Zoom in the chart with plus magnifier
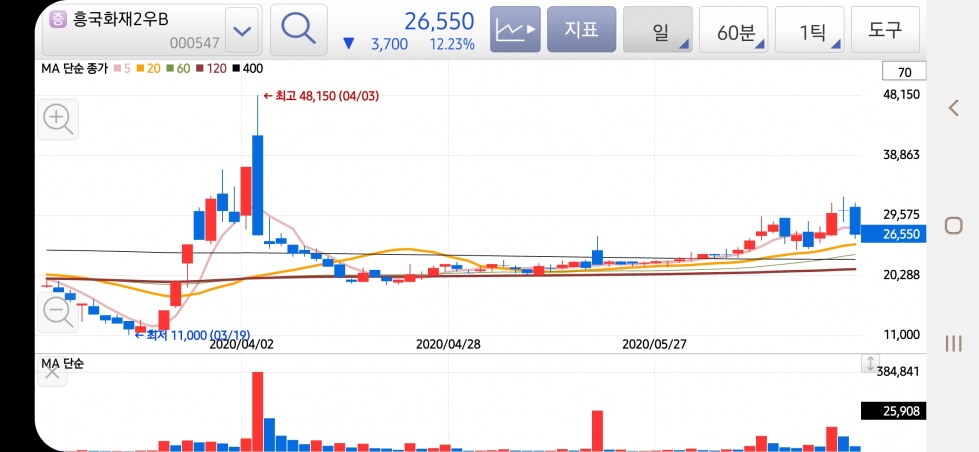Screen dimensions: 979x452 tap(58, 119)
